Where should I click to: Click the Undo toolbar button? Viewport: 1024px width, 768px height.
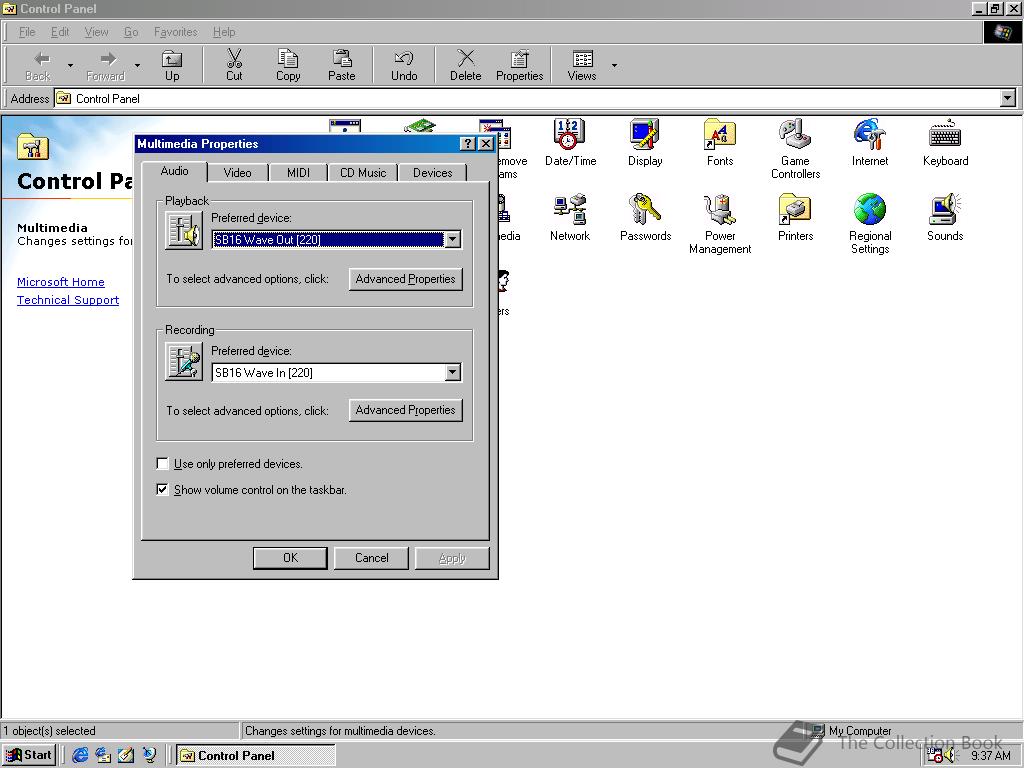point(404,65)
